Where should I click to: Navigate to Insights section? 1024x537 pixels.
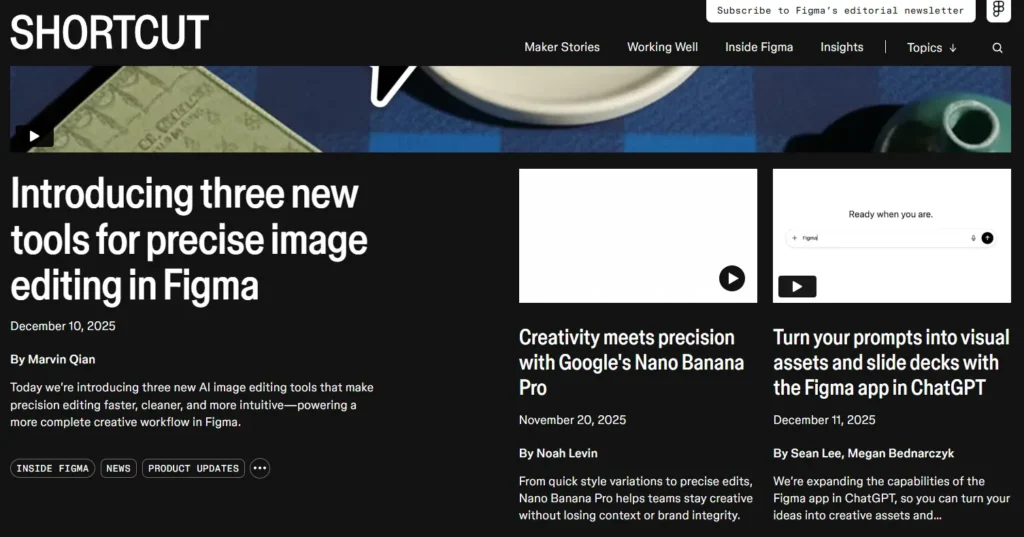(842, 47)
